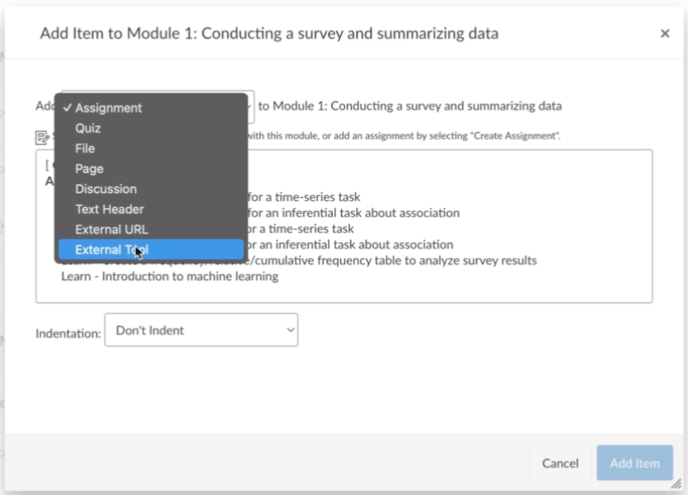The image size is (688, 495).
Task: Select External URL option
Action: [151, 229]
